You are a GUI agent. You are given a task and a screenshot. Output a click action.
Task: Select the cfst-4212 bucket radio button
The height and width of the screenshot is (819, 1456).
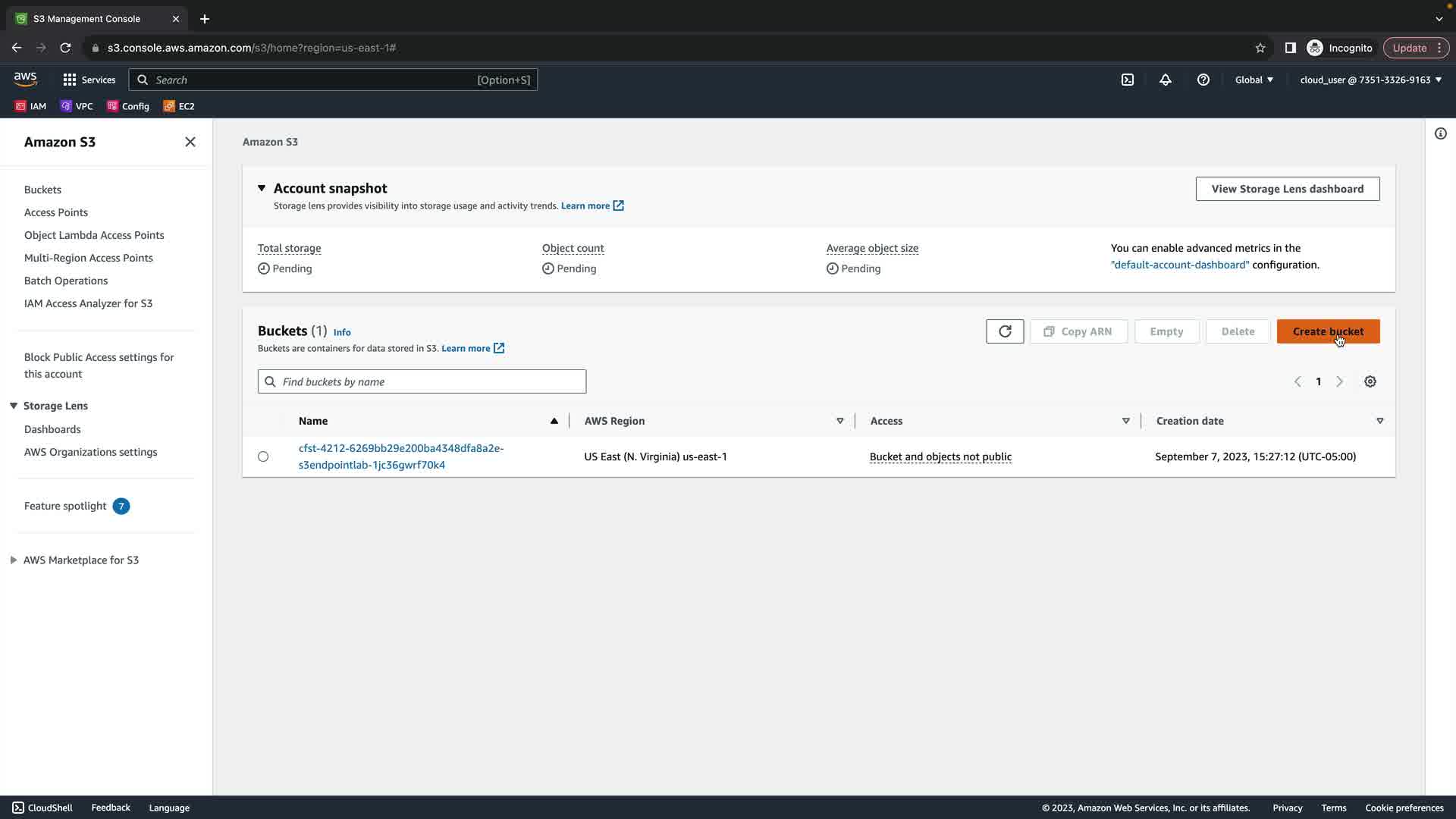pyautogui.click(x=263, y=457)
